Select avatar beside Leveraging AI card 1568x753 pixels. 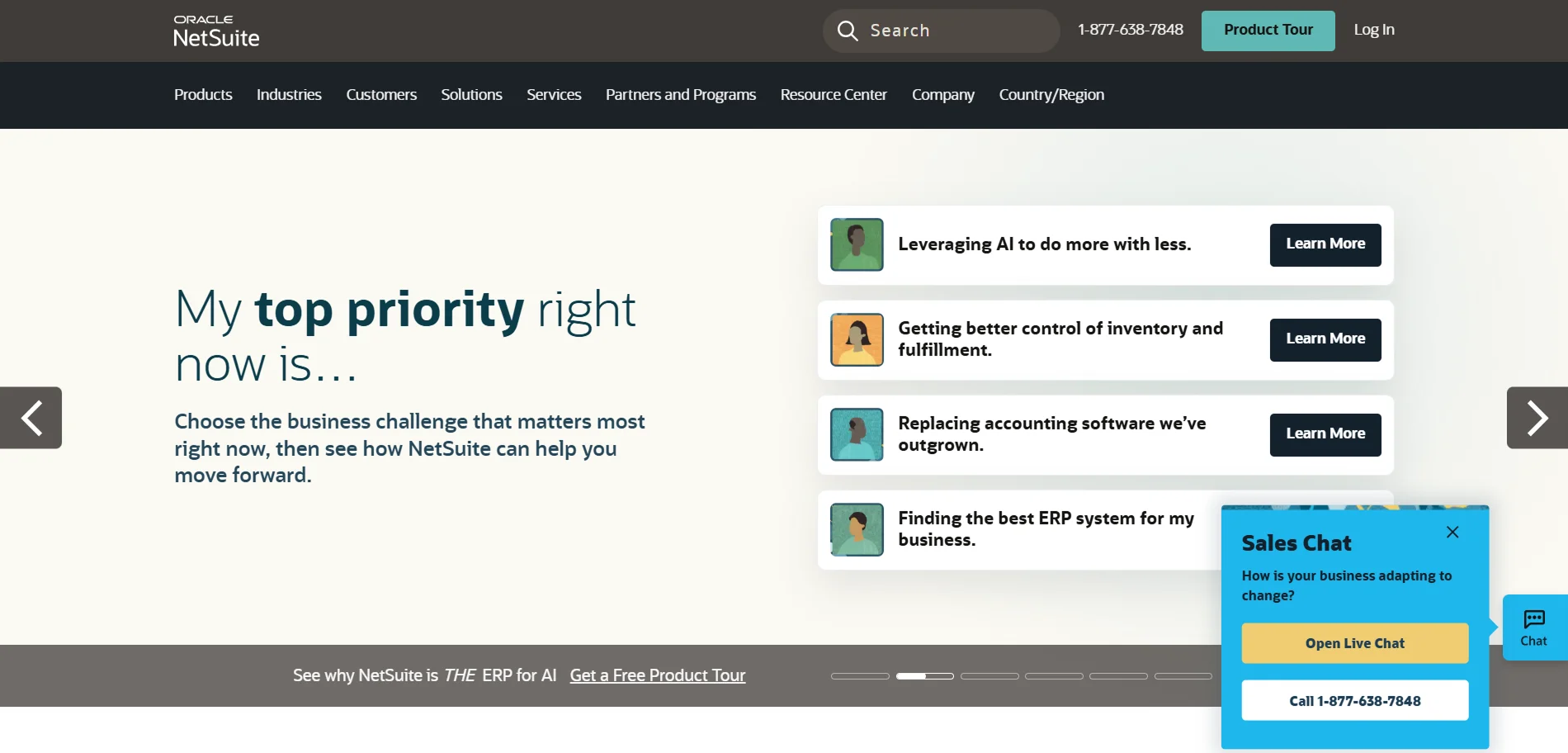pyautogui.click(x=857, y=244)
